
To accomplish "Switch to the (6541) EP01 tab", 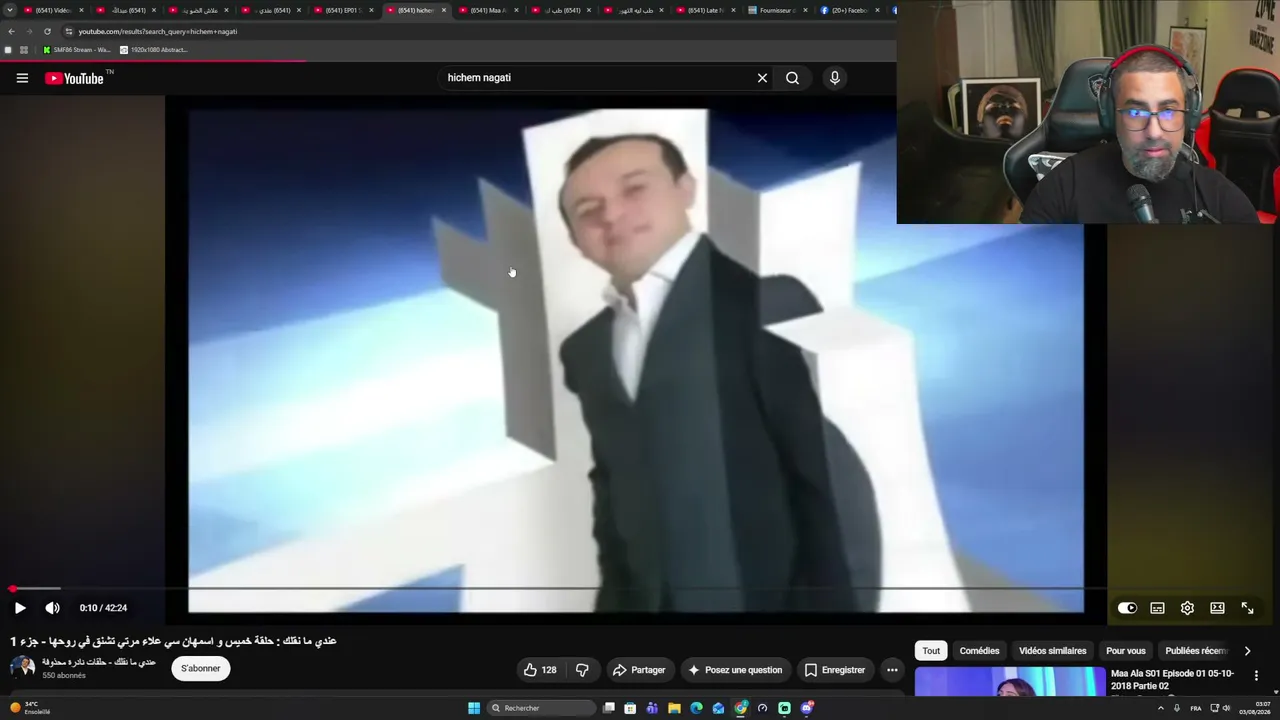I will click(342, 10).
